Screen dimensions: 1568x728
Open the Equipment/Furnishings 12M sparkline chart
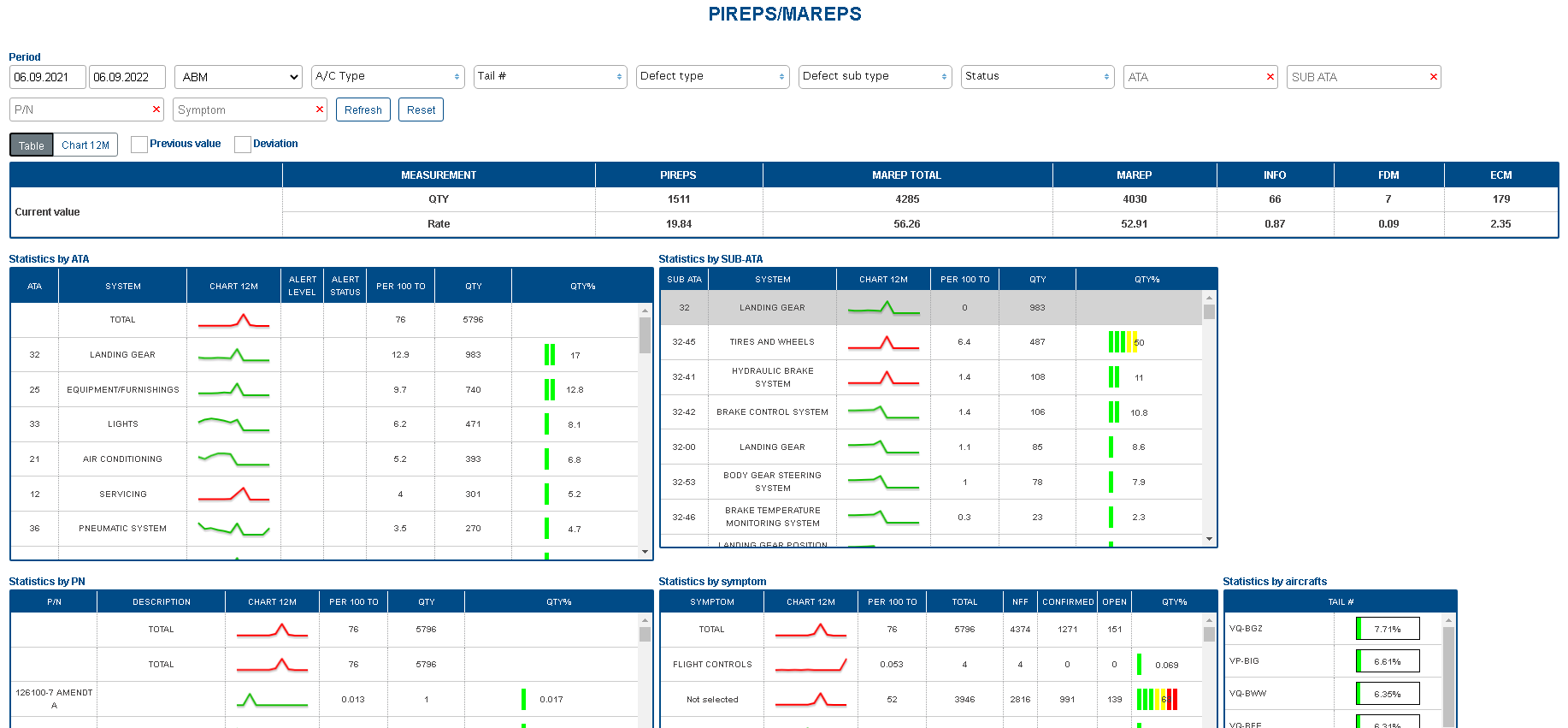(x=233, y=390)
